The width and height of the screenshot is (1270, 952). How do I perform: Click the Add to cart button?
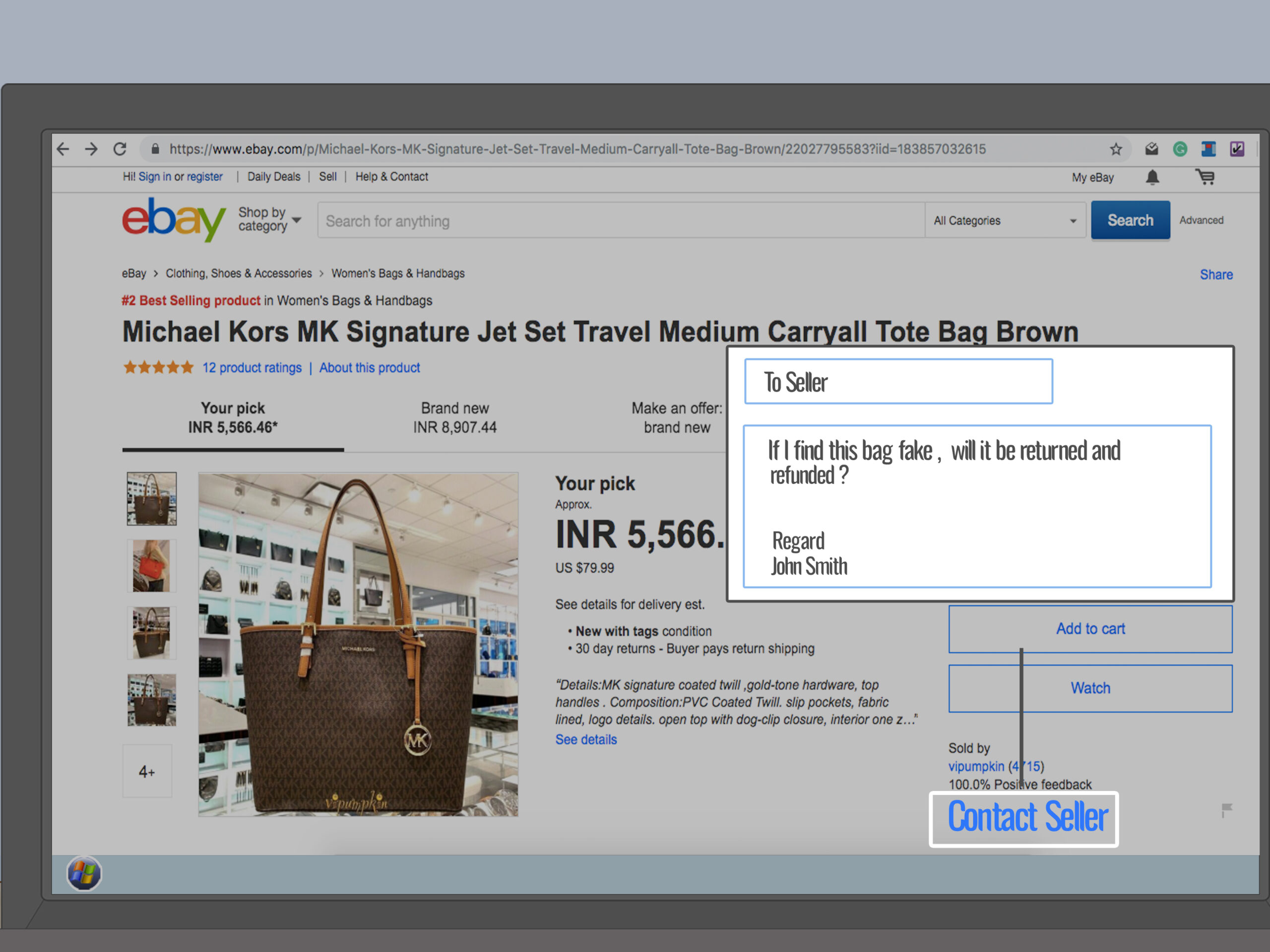(1090, 629)
